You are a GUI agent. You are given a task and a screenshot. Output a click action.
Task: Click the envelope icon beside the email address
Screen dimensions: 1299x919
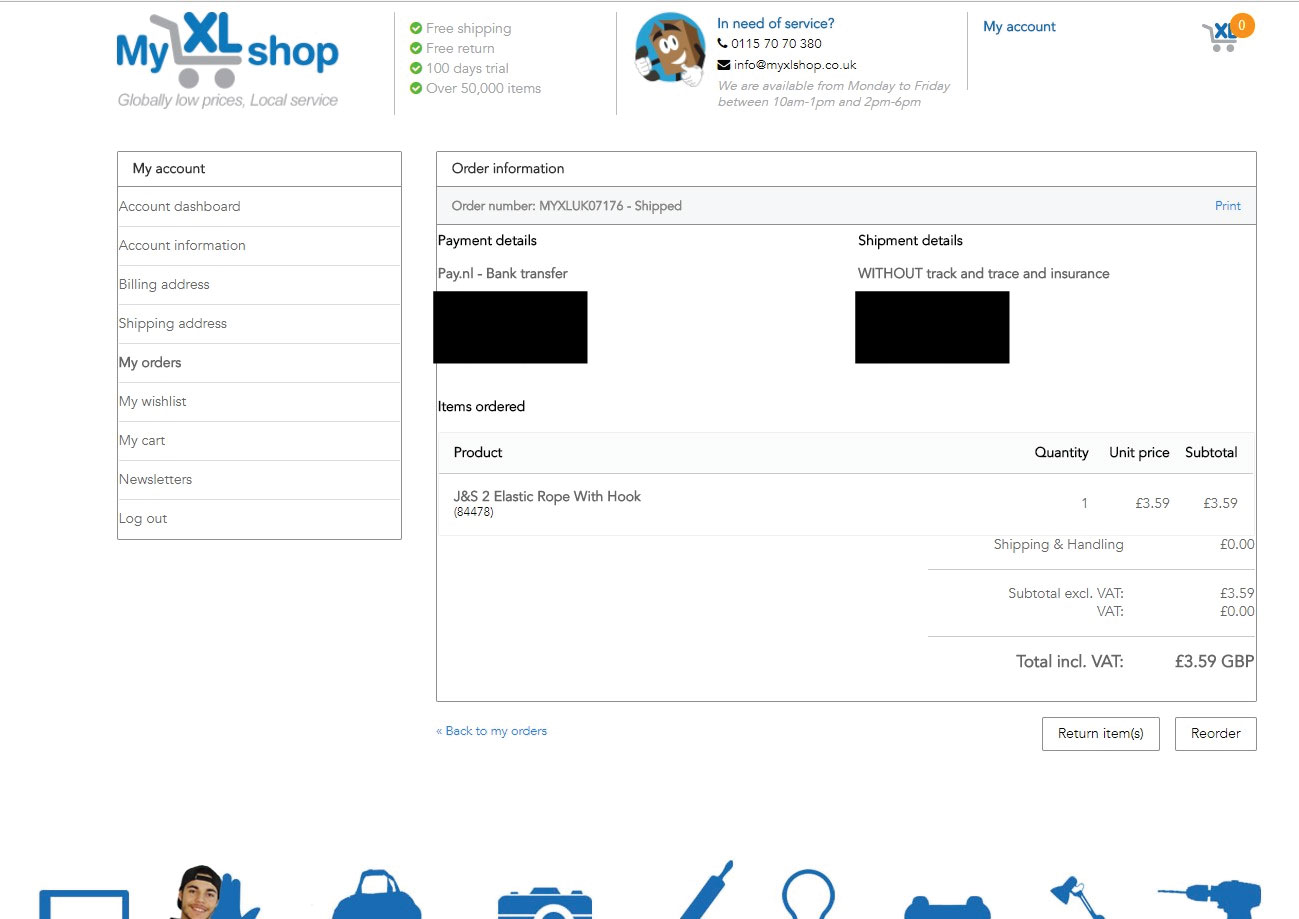pos(724,65)
